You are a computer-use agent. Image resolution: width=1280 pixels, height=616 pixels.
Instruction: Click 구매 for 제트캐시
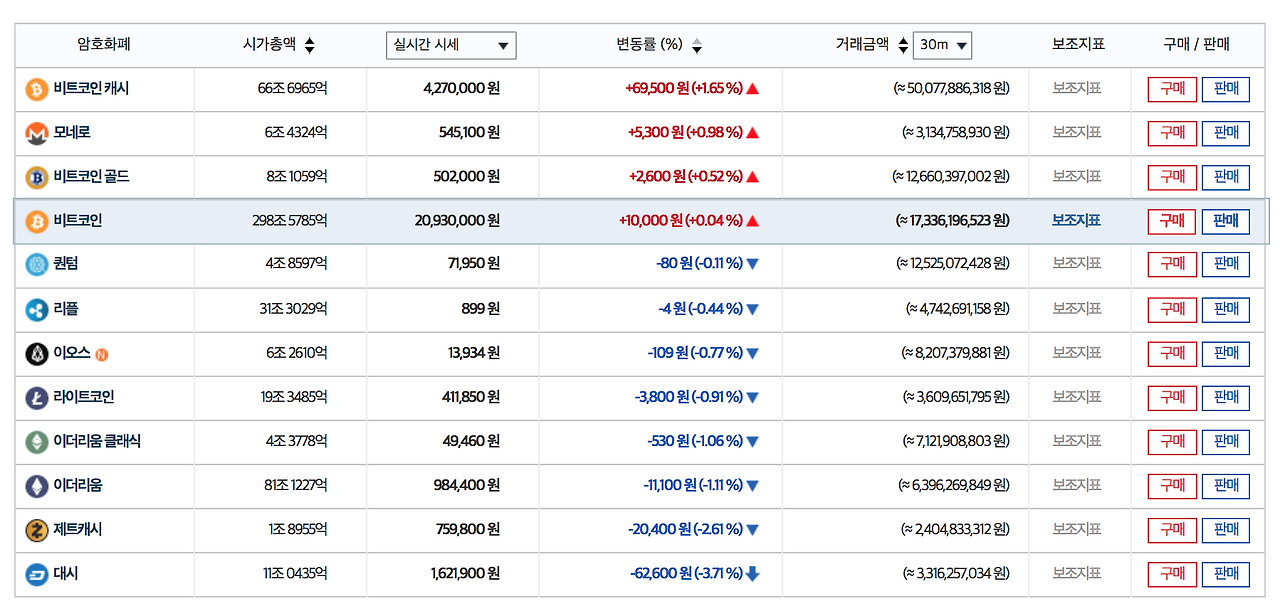1172,530
